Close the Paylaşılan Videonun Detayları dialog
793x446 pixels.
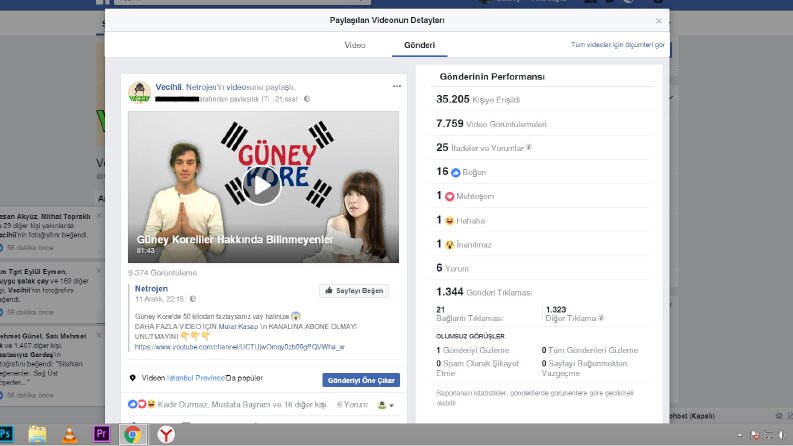point(658,21)
